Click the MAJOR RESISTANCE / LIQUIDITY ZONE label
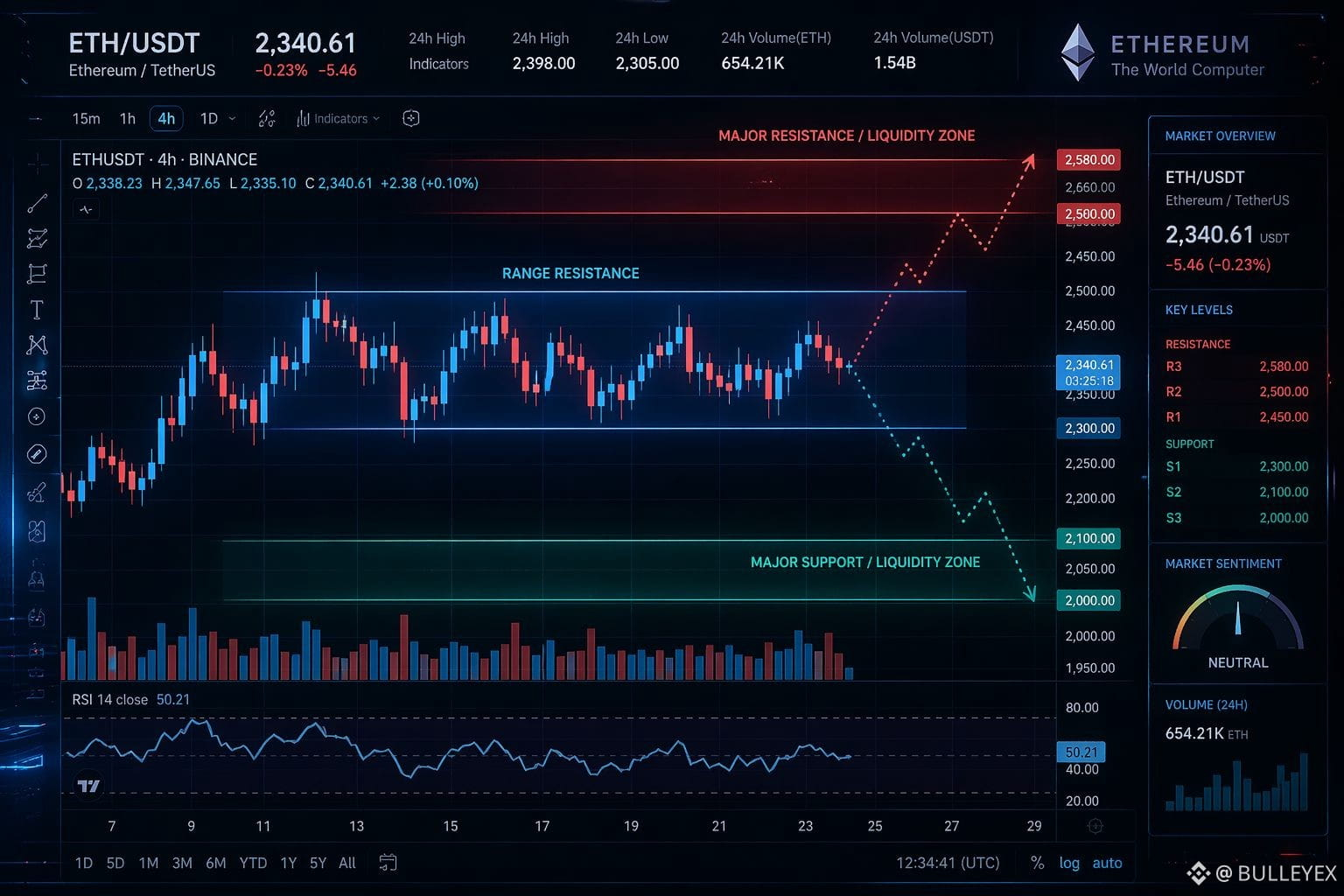Screen dimensions: 1344x896 [x=846, y=136]
